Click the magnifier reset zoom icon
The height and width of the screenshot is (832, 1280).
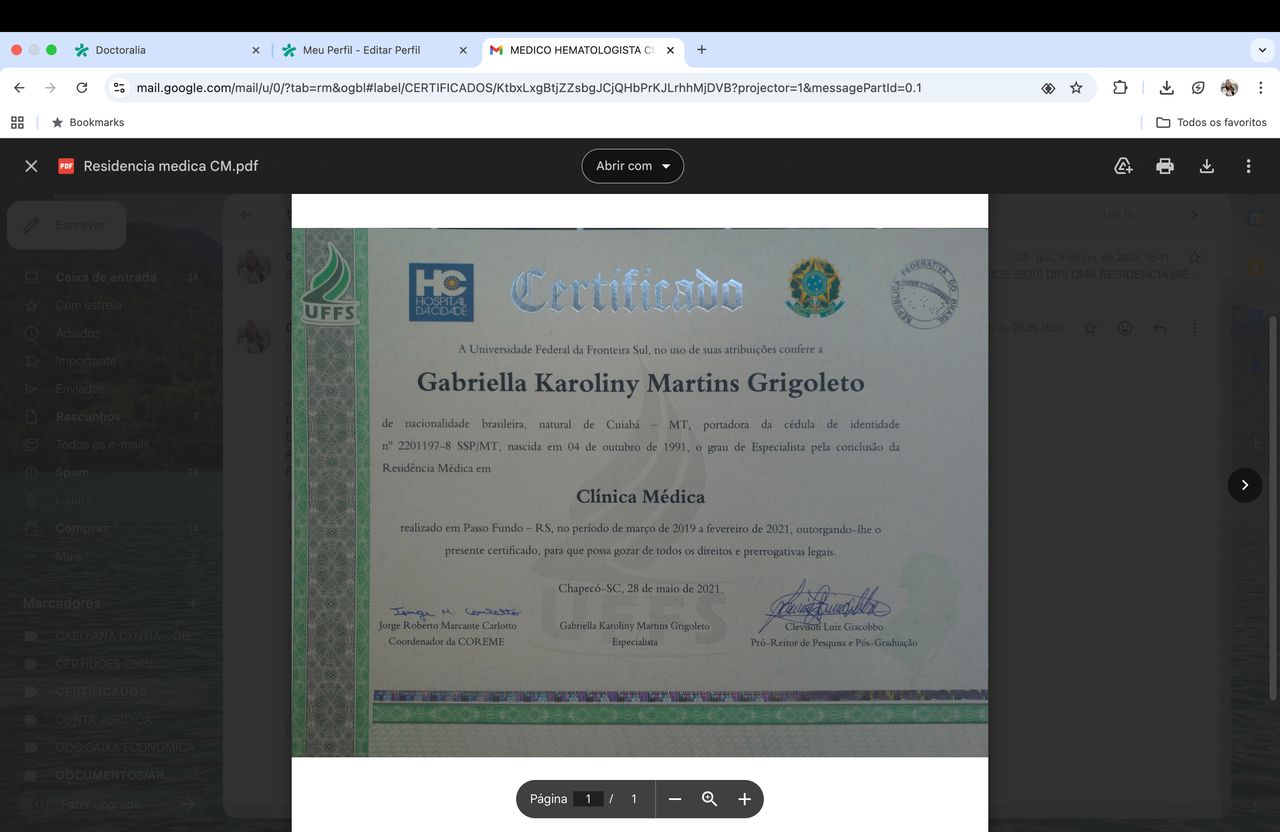[710, 799]
